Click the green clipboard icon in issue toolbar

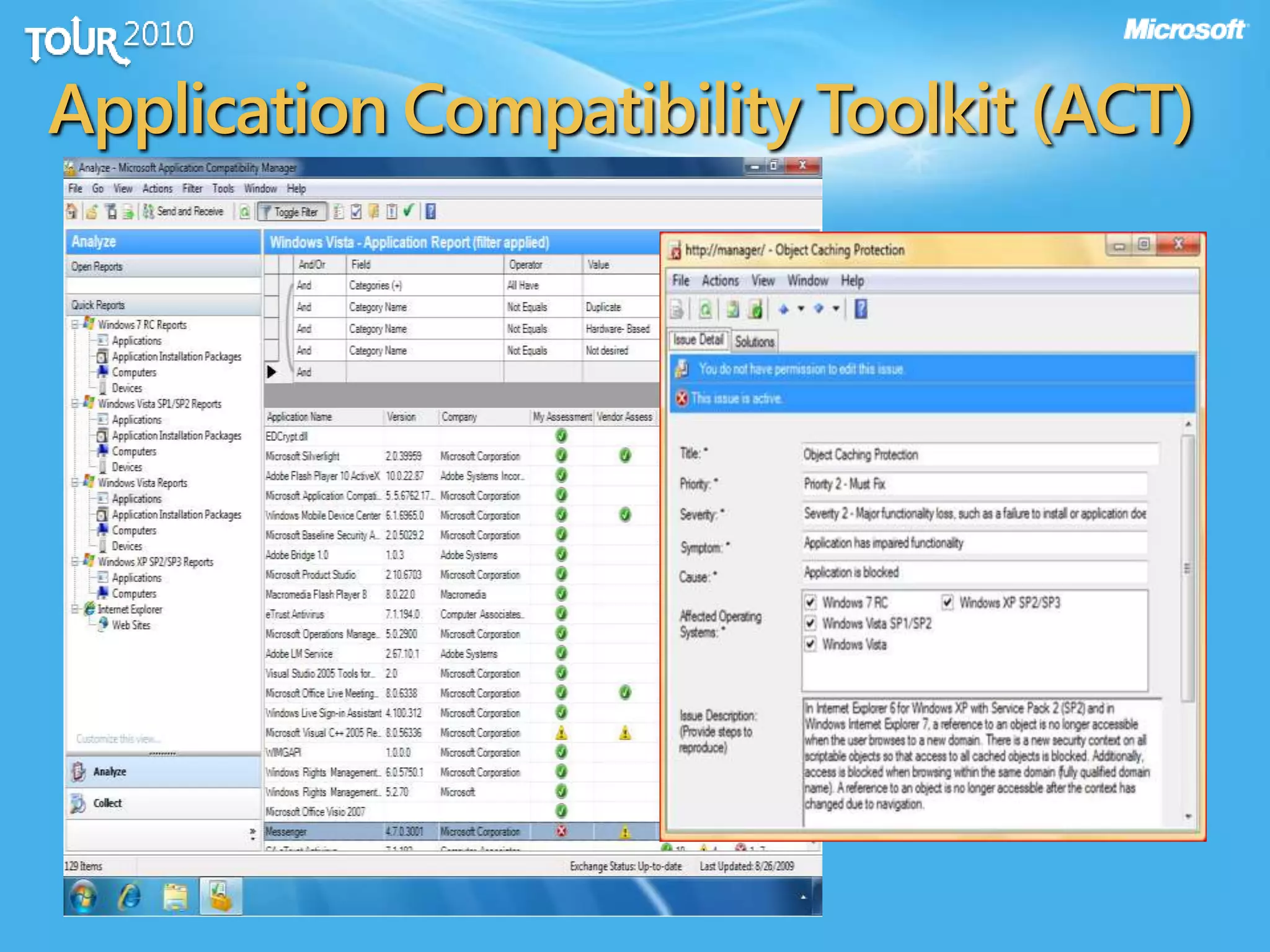point(732,309)
